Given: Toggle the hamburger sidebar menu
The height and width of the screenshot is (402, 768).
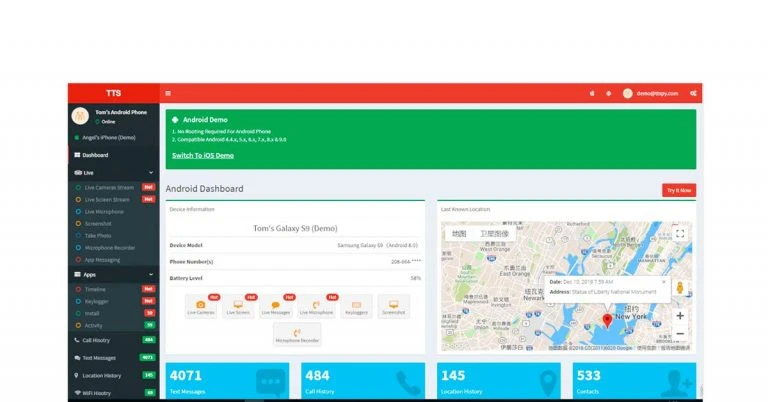Looking at the screenshot, I should [167, 93].
